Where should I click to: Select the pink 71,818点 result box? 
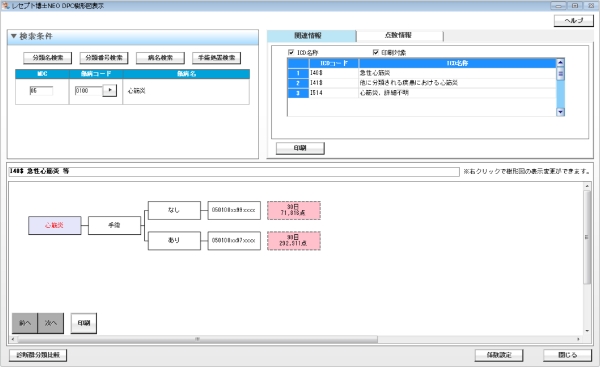pos(294,210)
